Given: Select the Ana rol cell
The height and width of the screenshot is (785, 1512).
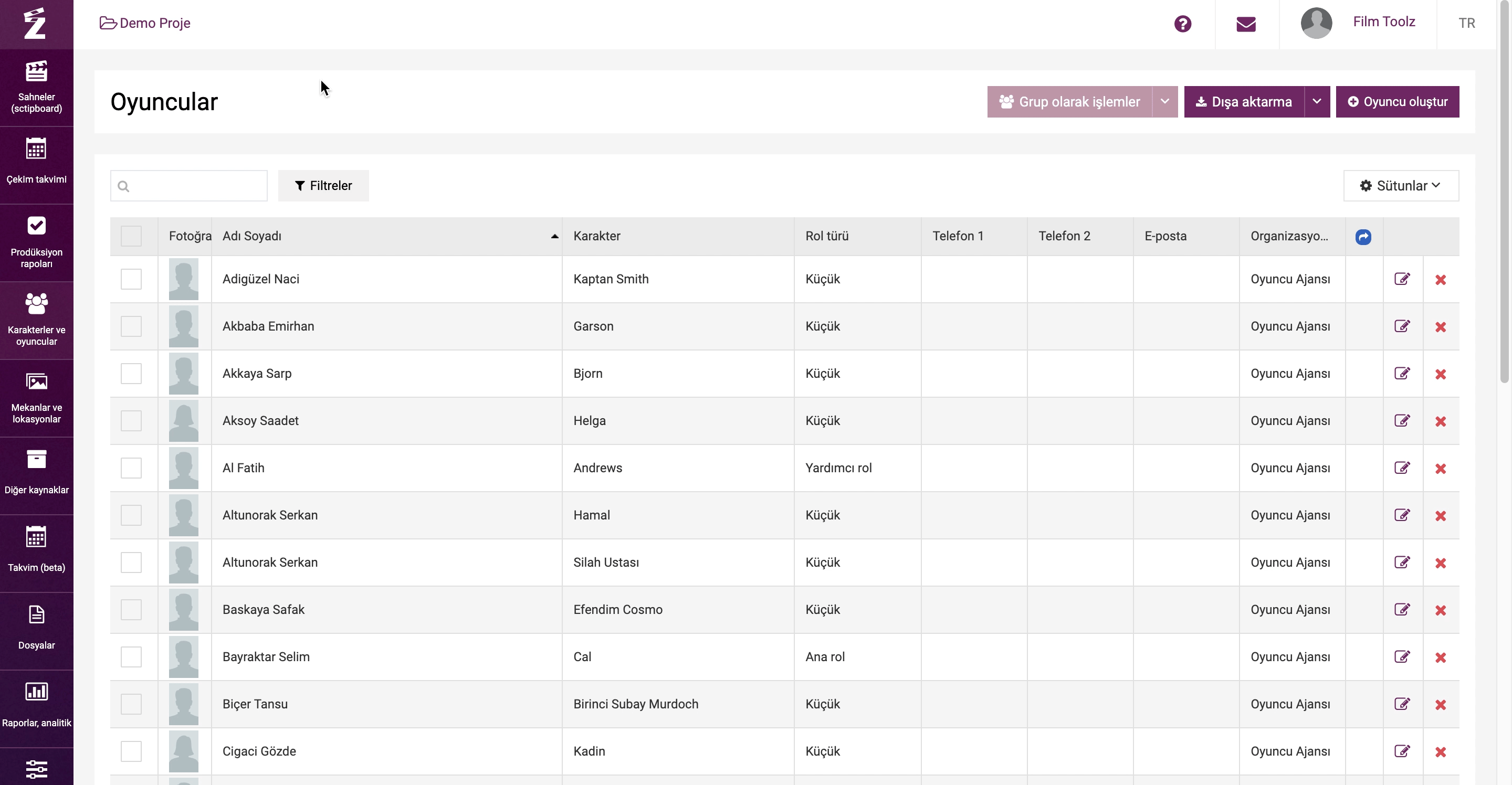Looking at the screenshot, I should coord(857,656).
